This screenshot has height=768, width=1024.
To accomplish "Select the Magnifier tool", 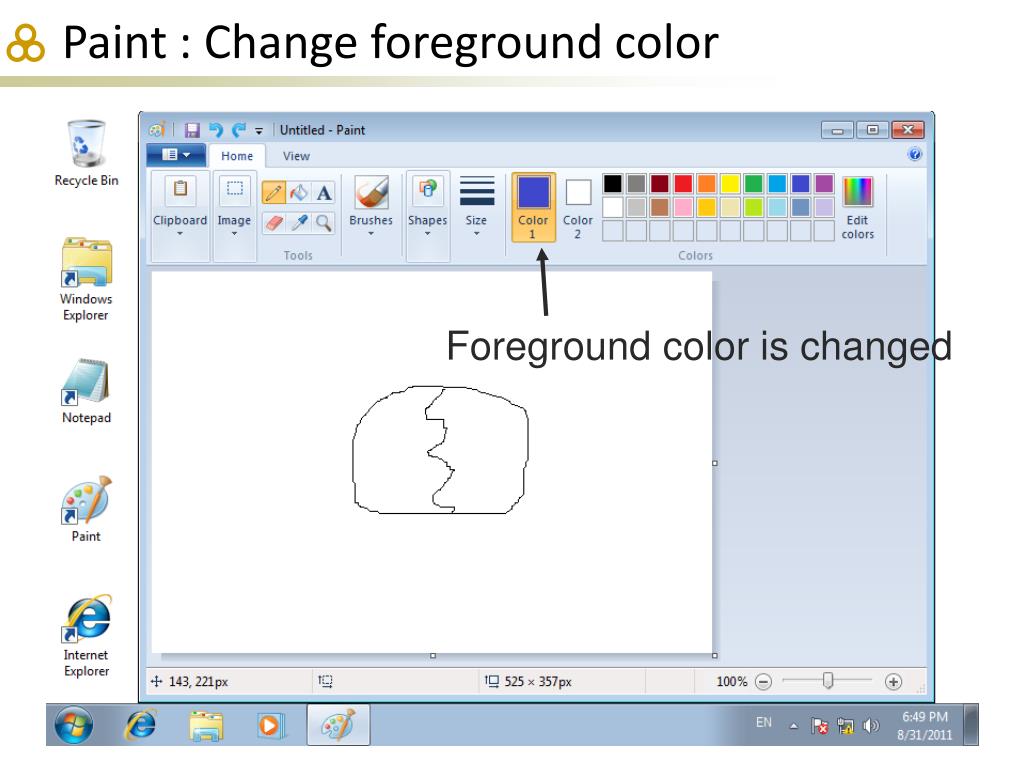I will [323, 223].
